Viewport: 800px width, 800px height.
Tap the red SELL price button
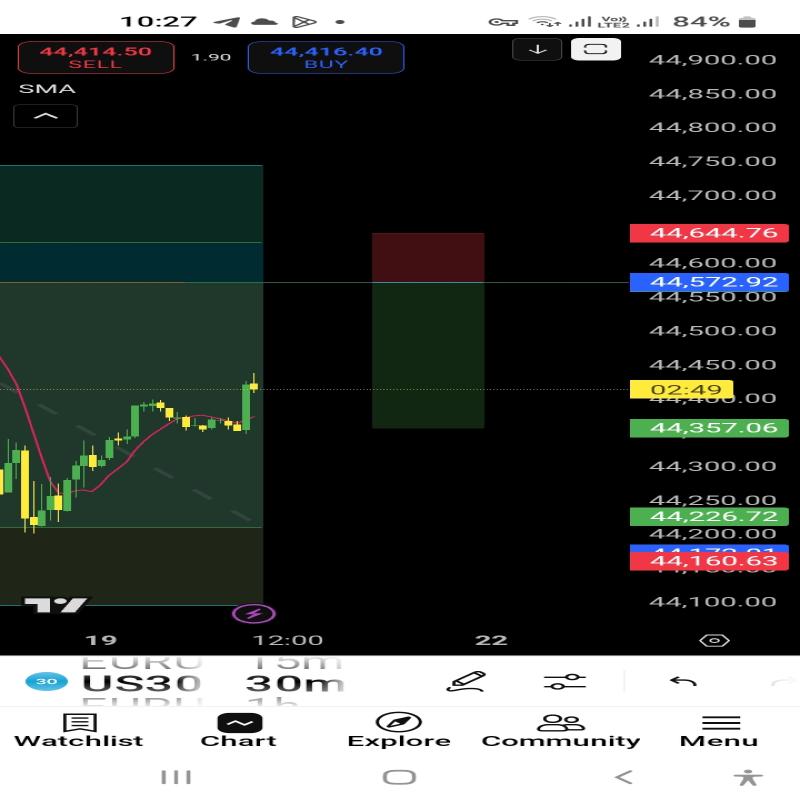coord(96,57)
